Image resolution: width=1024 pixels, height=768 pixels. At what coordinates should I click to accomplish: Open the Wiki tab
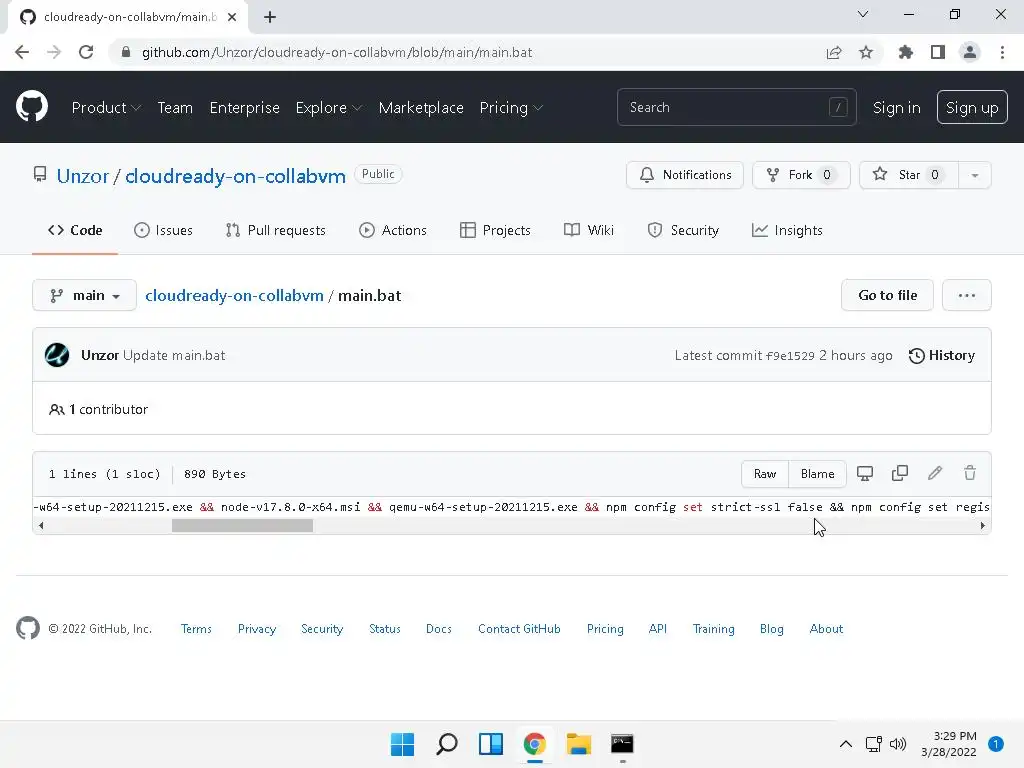pos(588,230)
